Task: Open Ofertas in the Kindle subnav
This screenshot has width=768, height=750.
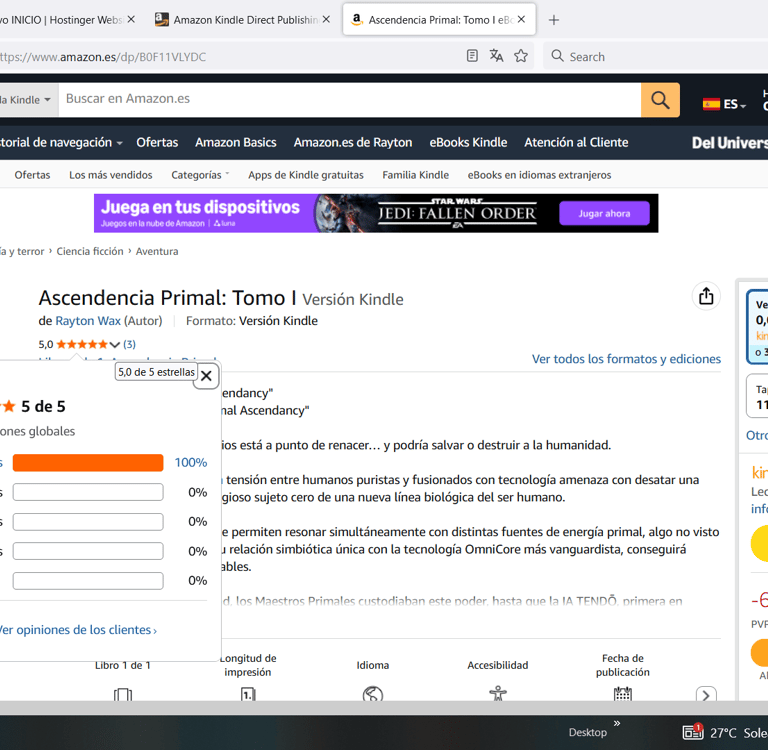Action: pos(32,175)
